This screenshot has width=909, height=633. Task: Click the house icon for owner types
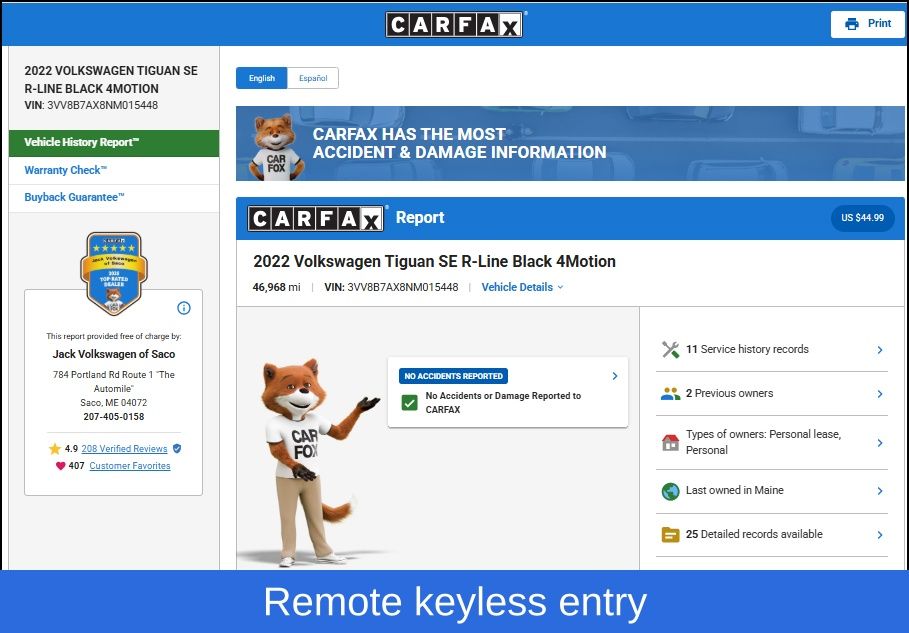coord(670,443)
